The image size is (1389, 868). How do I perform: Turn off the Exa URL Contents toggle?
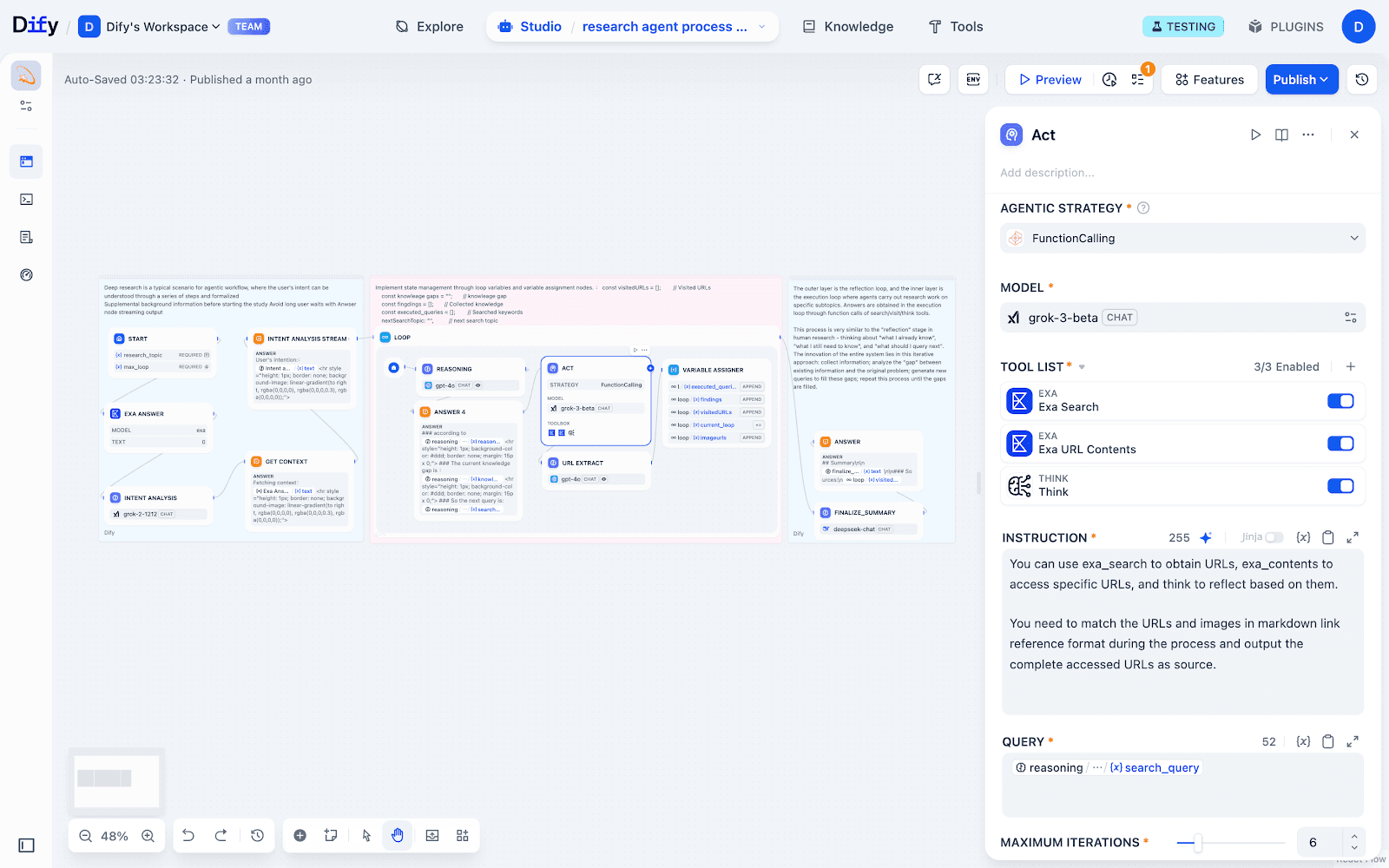click(x=1340, y=444)
